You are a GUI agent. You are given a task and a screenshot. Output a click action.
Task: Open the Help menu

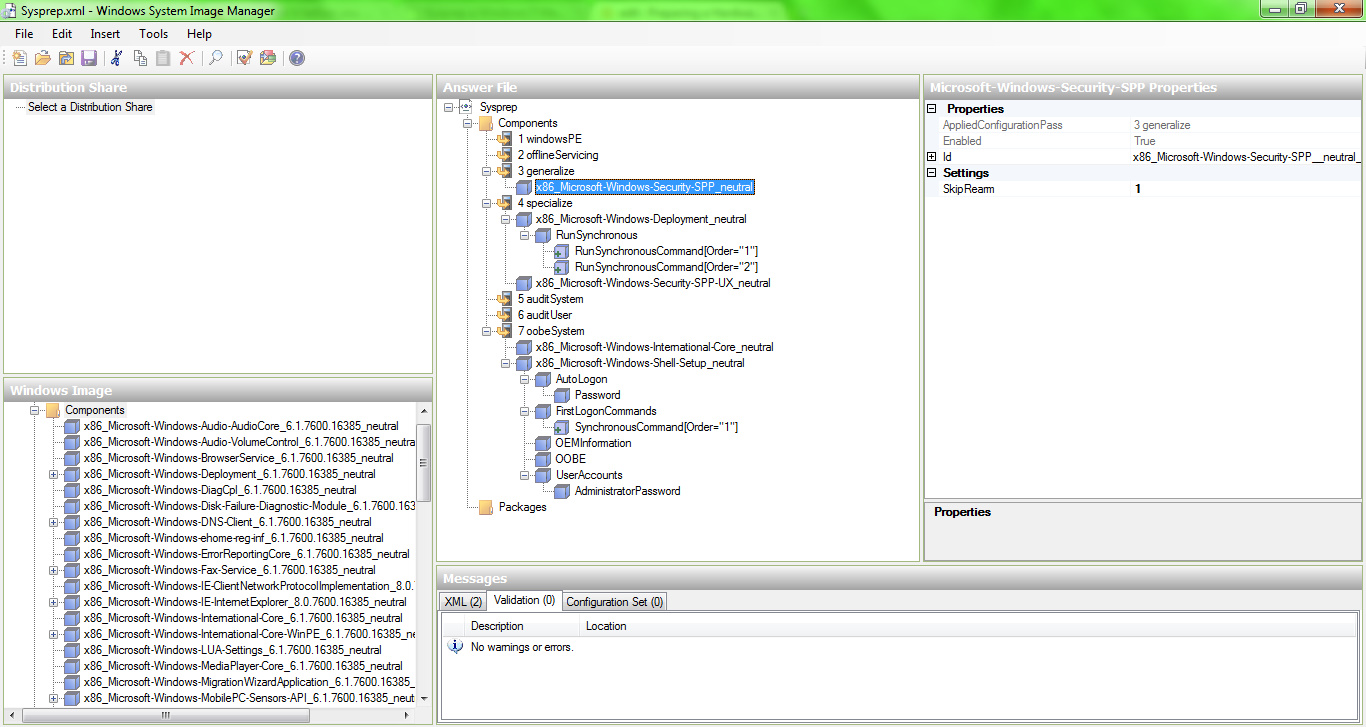click(199, 34)
